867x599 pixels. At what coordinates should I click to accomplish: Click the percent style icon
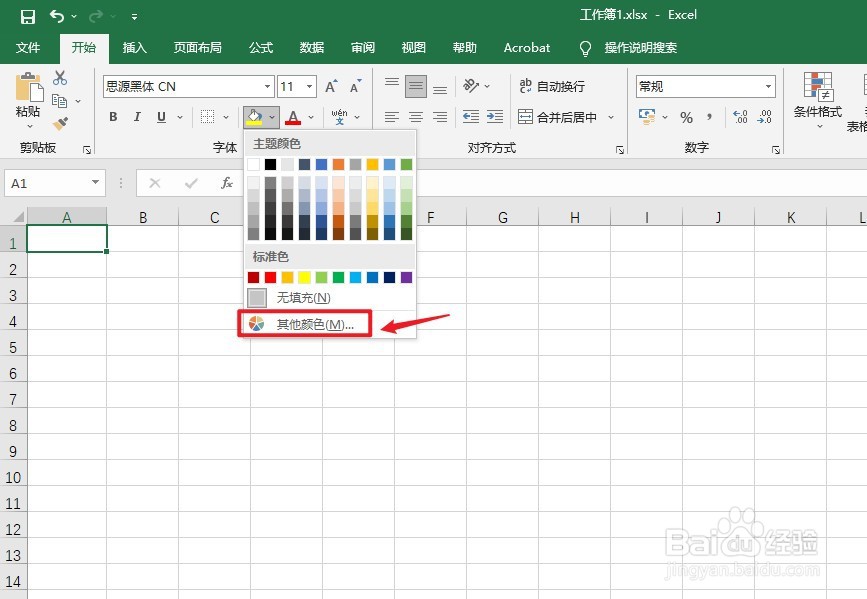tap(687, 117)
